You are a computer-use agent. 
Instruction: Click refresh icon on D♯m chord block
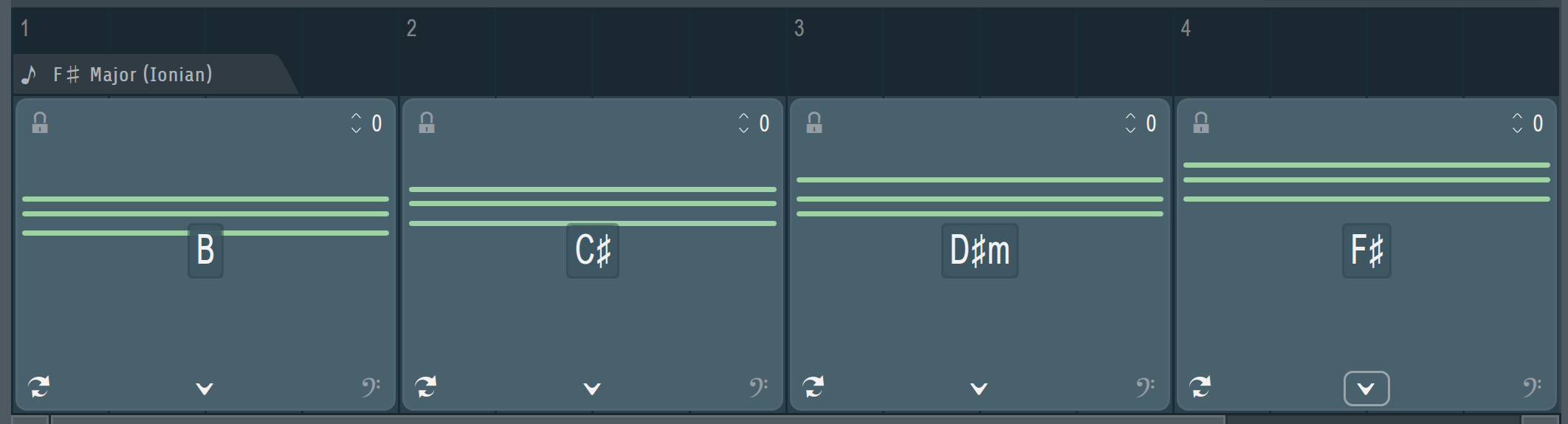[x=814, y=386]
